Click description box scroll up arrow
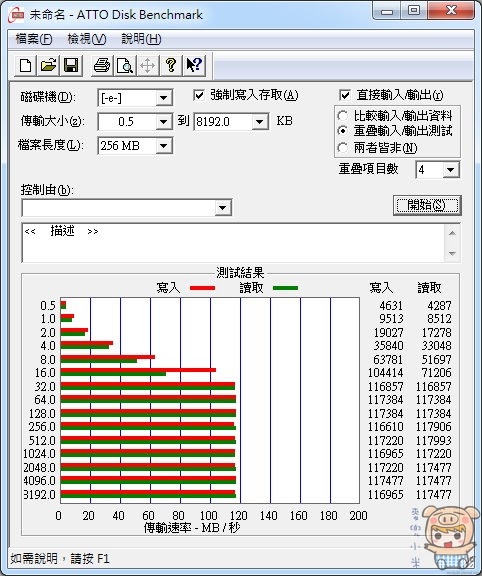The height and width of the screenshot is (576, 482). 452,233
